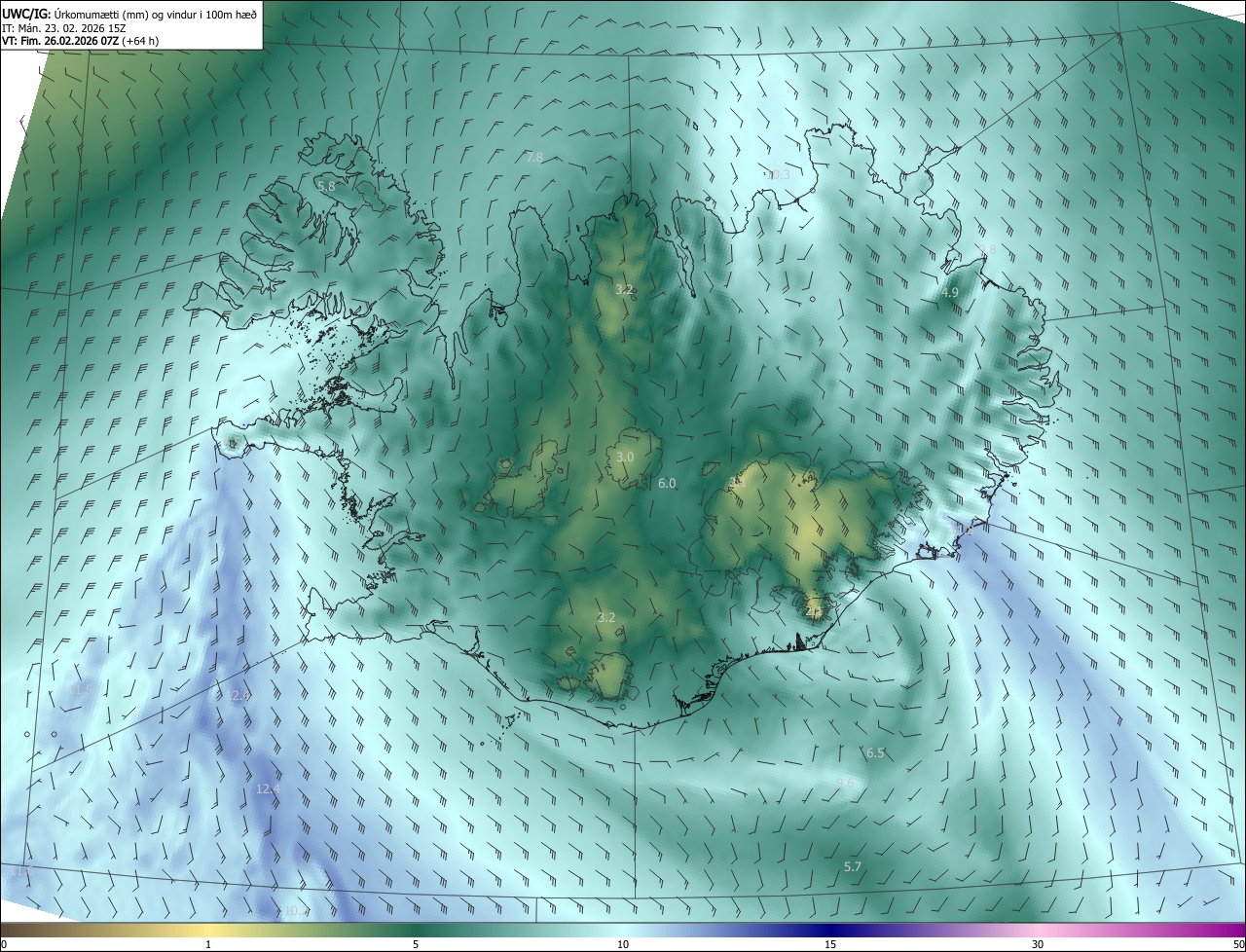Click the 6.0 value on the map
The width and height of the screenshot is (1246, 952).
click(x=667, y=483)
